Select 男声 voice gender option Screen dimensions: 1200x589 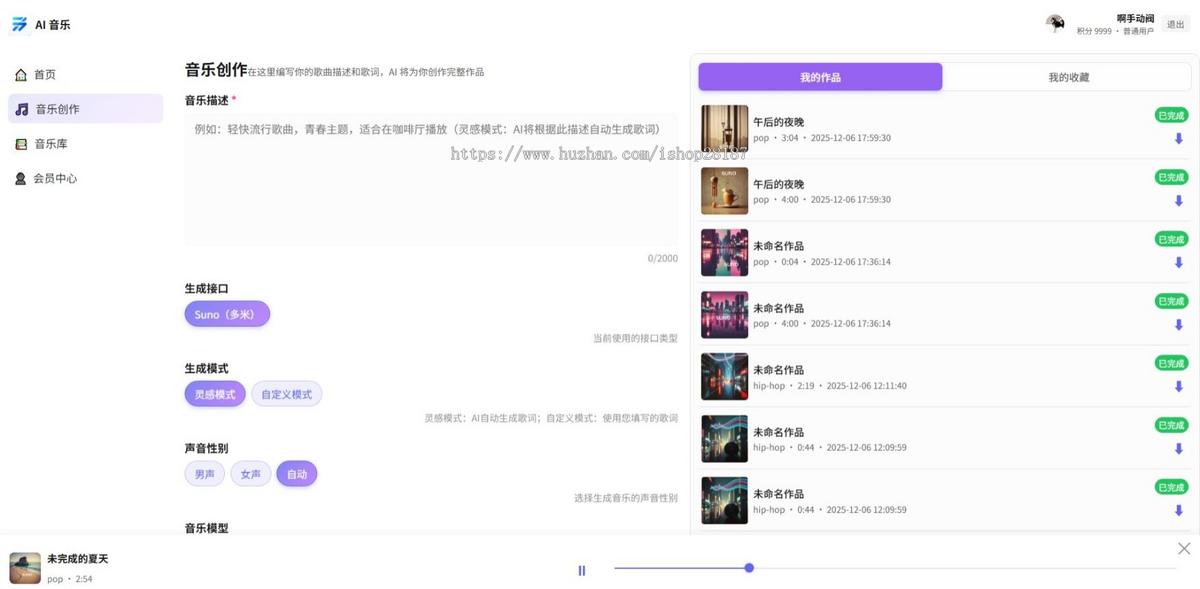tap(204, 473)
